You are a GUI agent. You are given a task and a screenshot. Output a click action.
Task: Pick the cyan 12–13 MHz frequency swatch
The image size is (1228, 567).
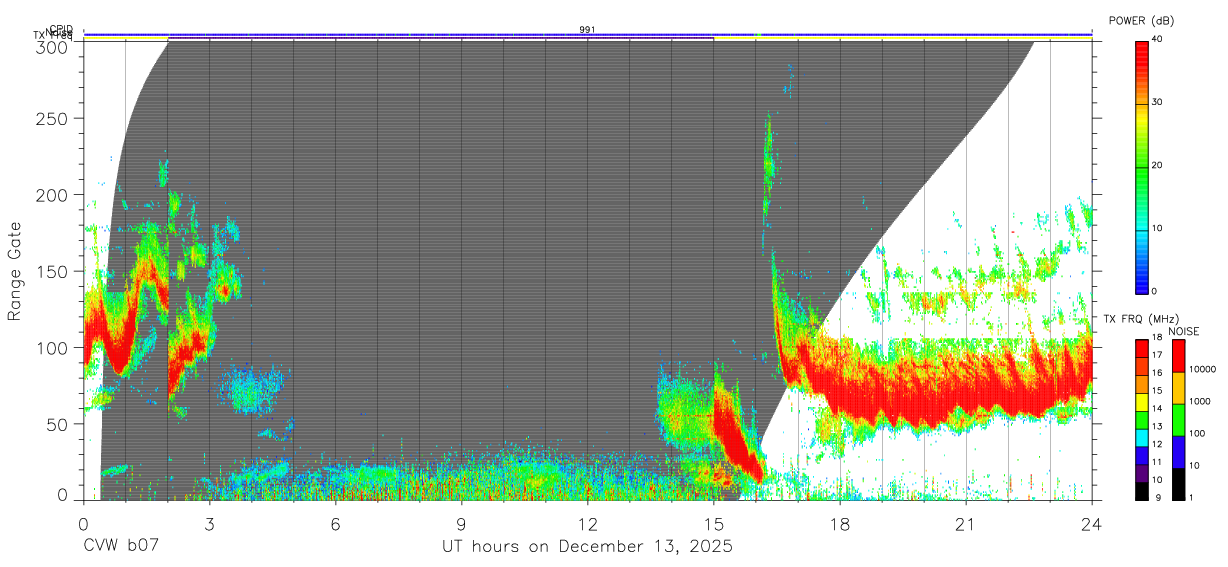(1142, 436)
